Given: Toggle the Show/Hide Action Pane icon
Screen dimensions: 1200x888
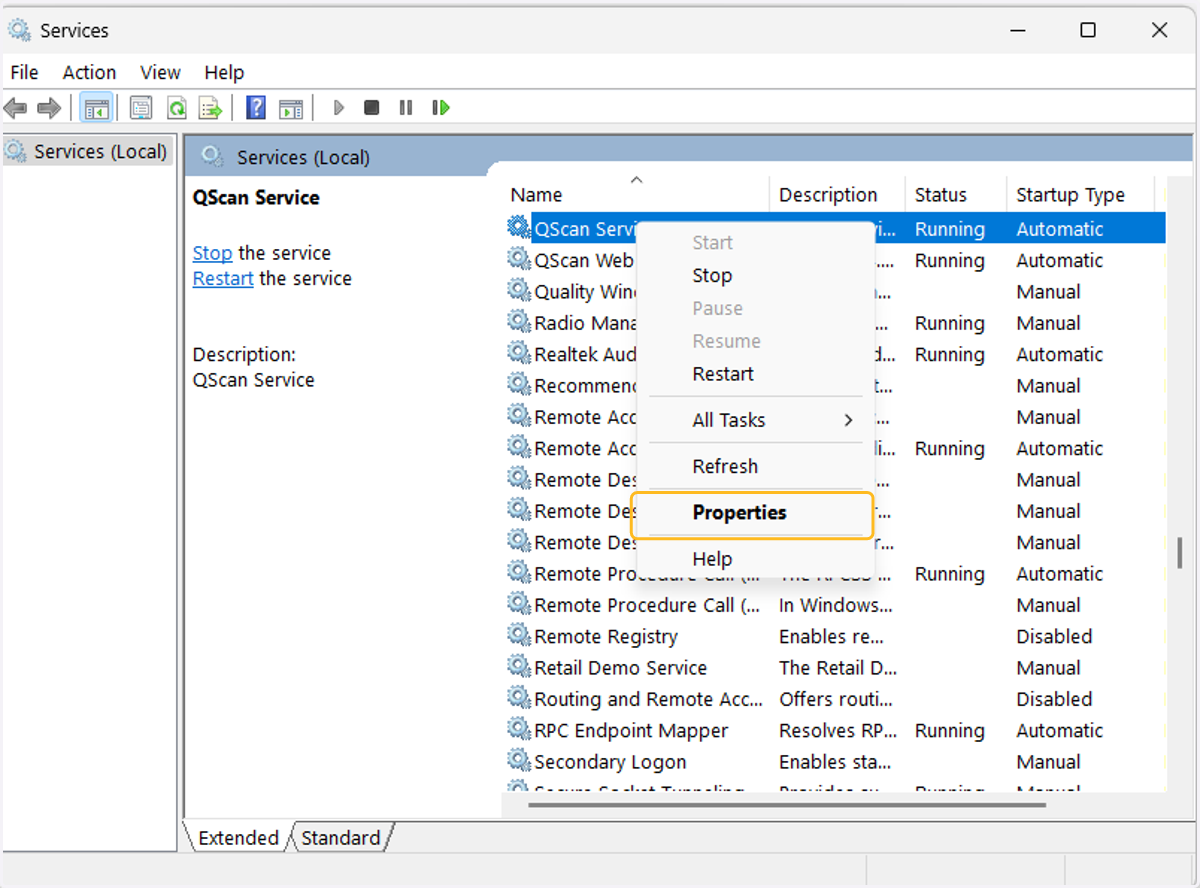Looking at the screenshot, I should 291,108.
